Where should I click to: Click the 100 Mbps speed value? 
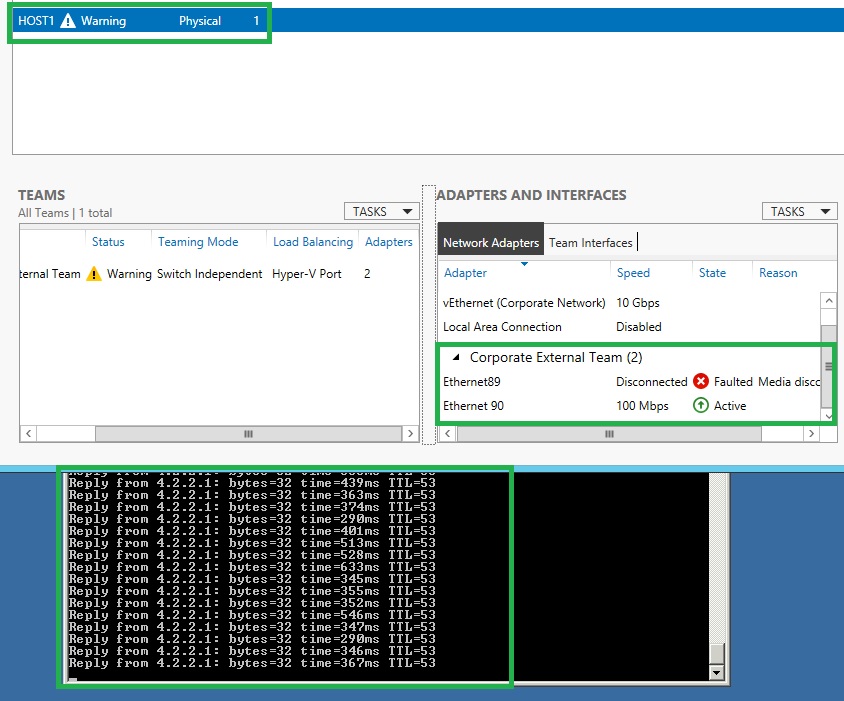pos(642,406)
